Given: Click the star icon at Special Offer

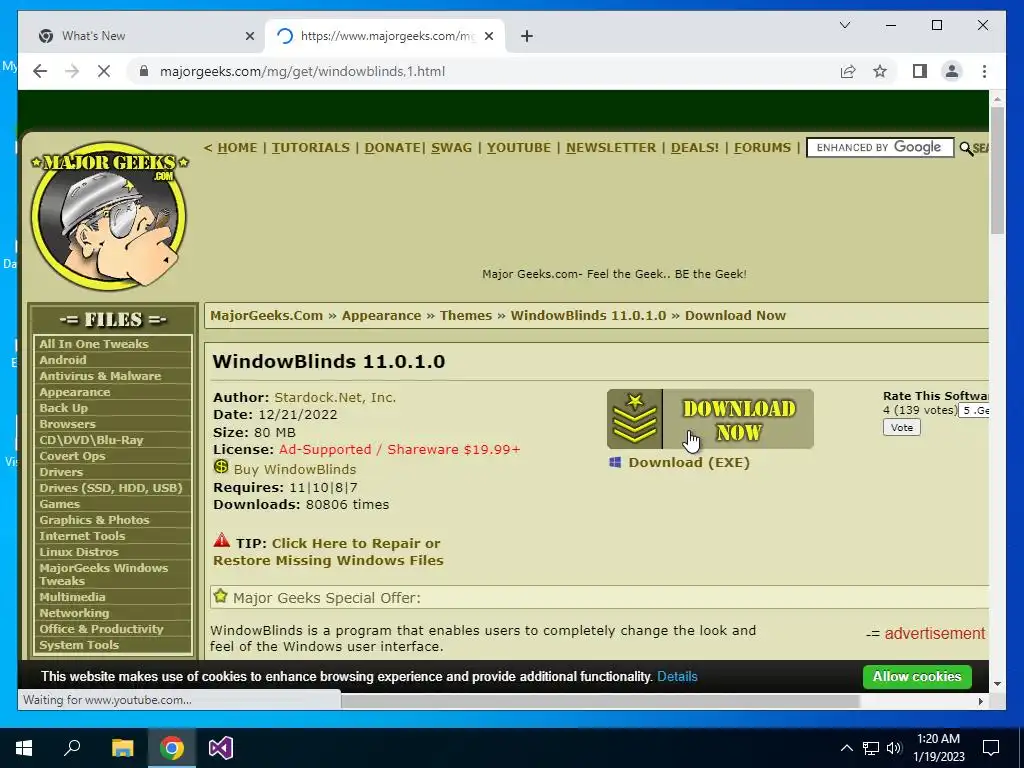Looking at the screenshot, I should pyautogui.click(x=221, y=596).
